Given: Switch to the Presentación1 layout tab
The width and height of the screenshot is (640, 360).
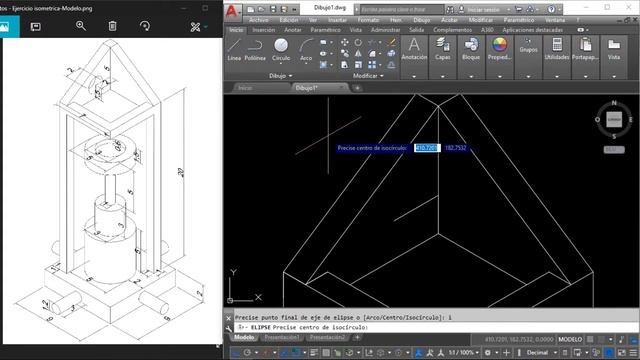Looking at the screenshot, I should (x=282, y=338).
